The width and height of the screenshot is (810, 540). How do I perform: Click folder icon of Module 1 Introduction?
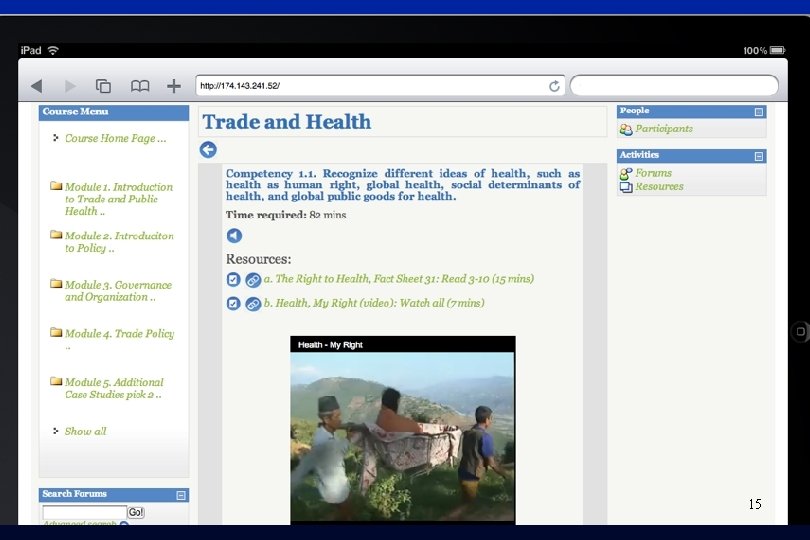point(56,186)
